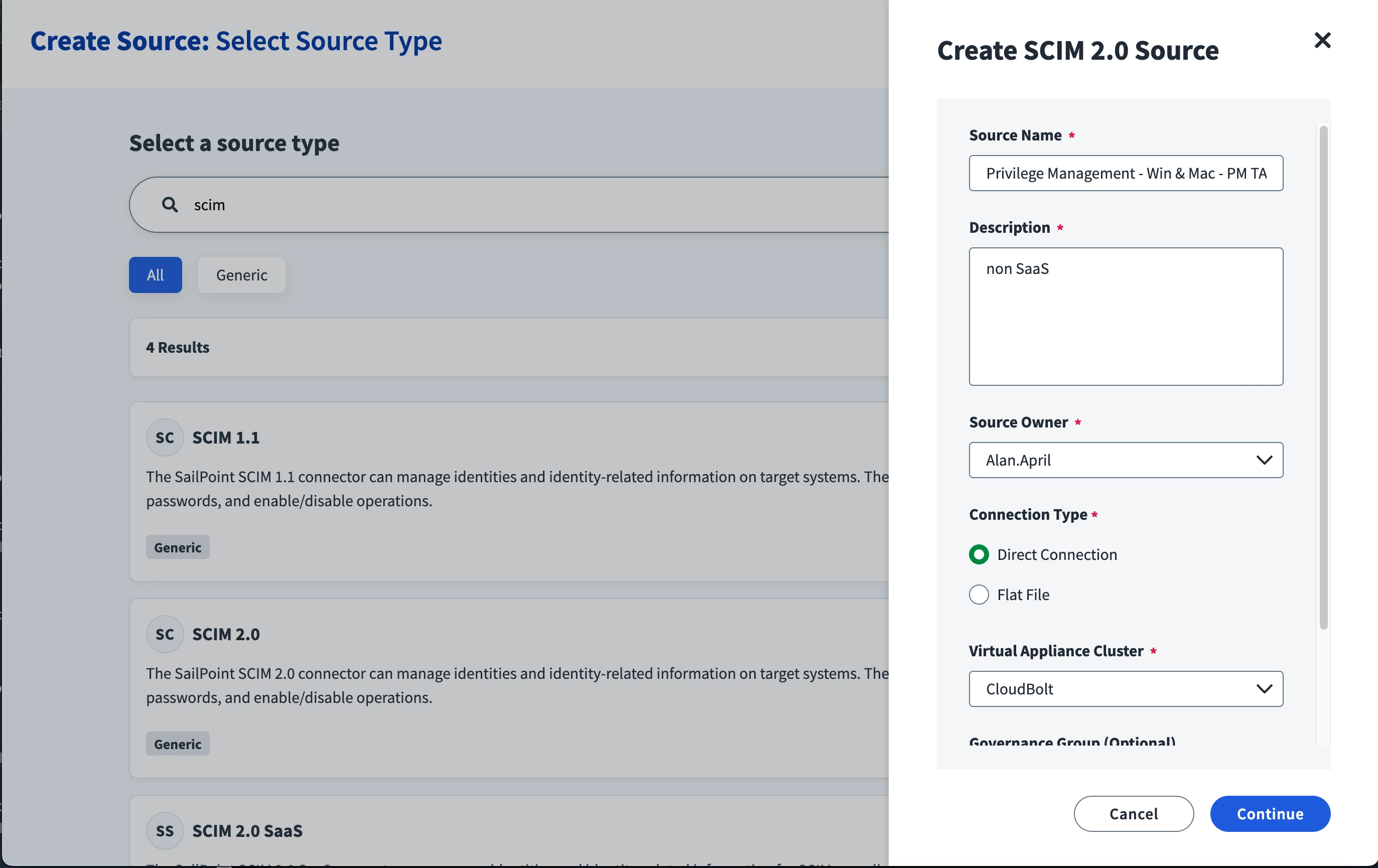Image resolution: width=1378 pixels, height=868 pixels.
Task: Click the Cancel button
Action: point(1134,814)
